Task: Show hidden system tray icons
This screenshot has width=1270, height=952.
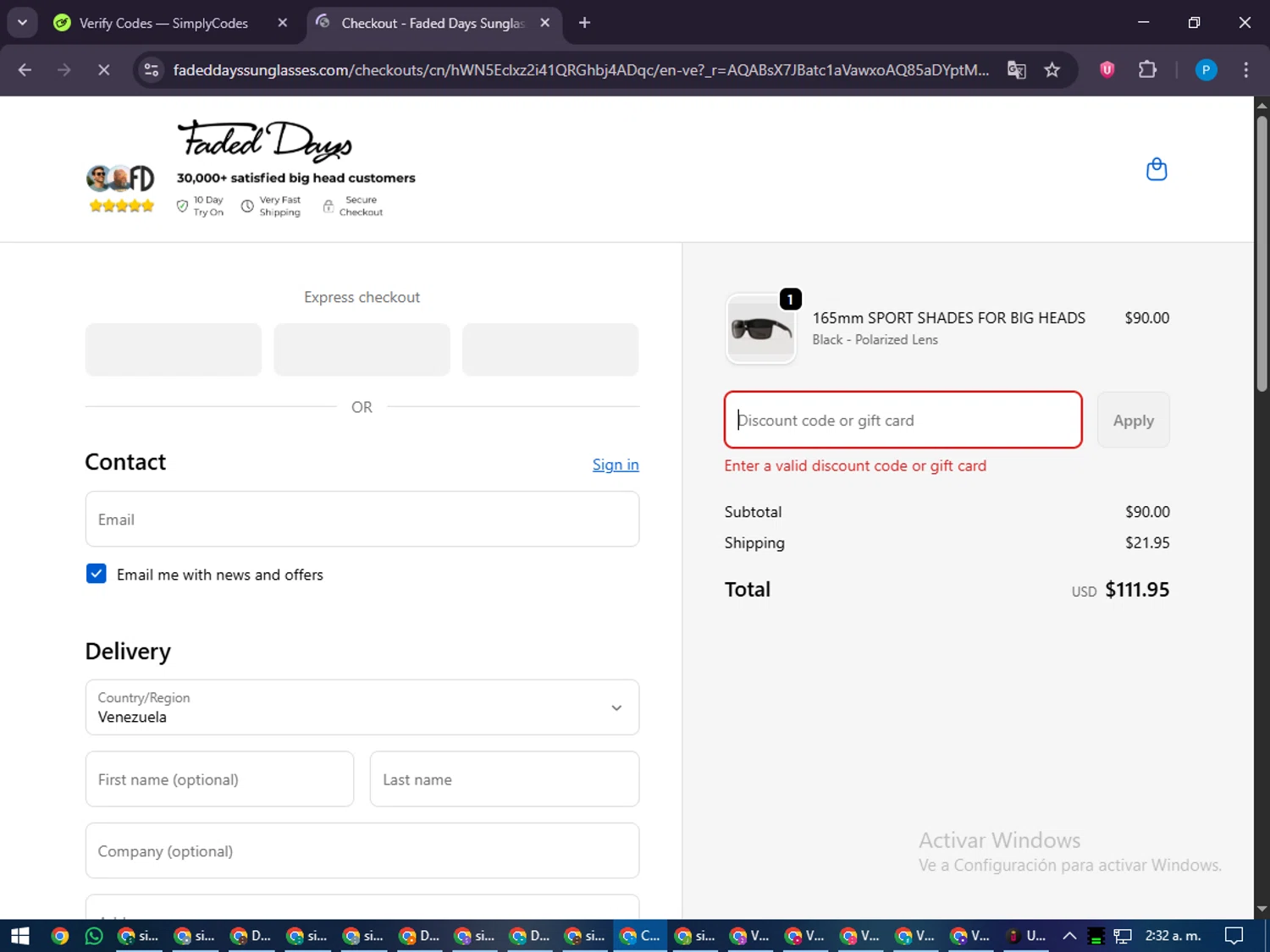Action: (x=1069, y=936)
